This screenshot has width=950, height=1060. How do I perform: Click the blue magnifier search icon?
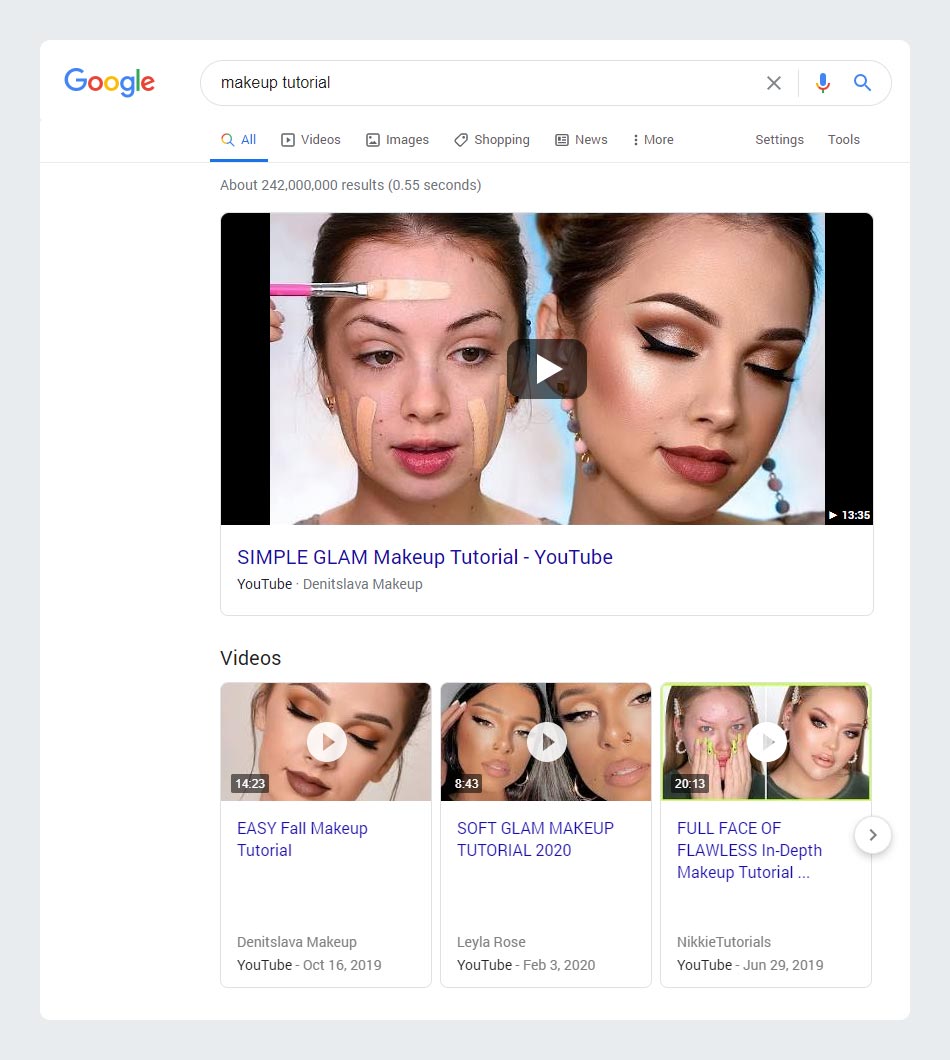coord(862,82)
